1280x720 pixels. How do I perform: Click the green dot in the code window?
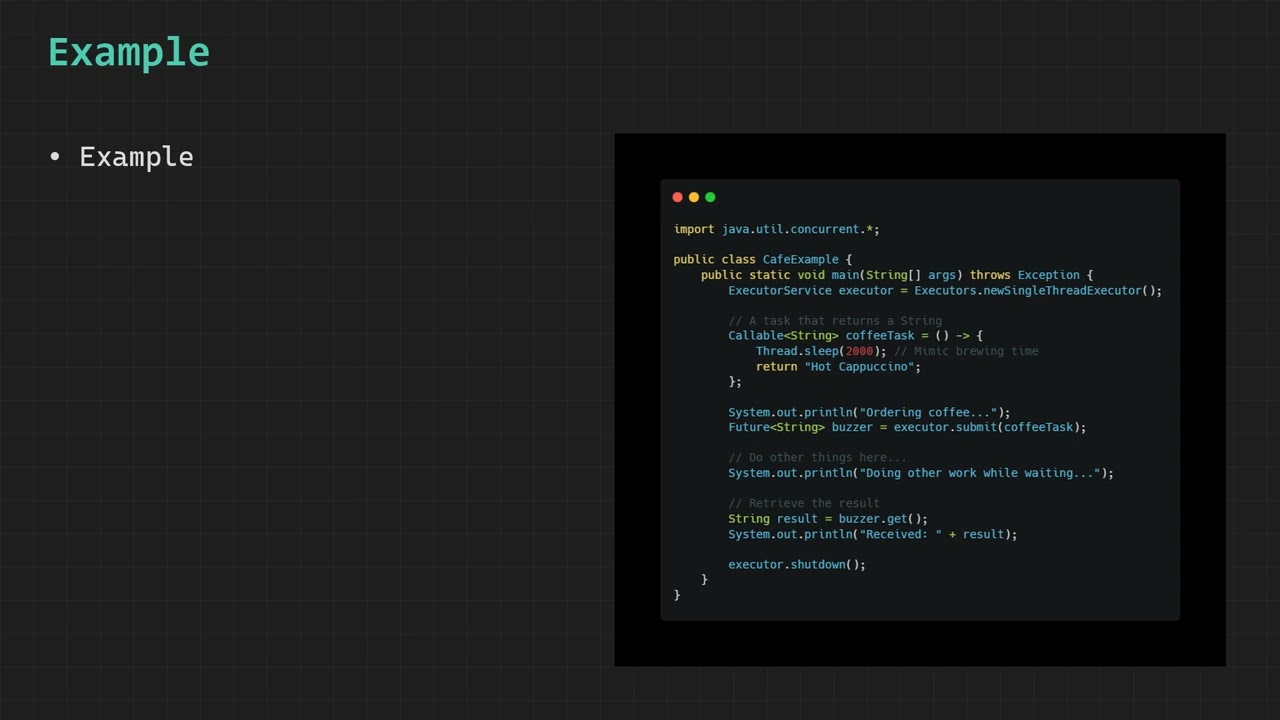pos(710,197)
